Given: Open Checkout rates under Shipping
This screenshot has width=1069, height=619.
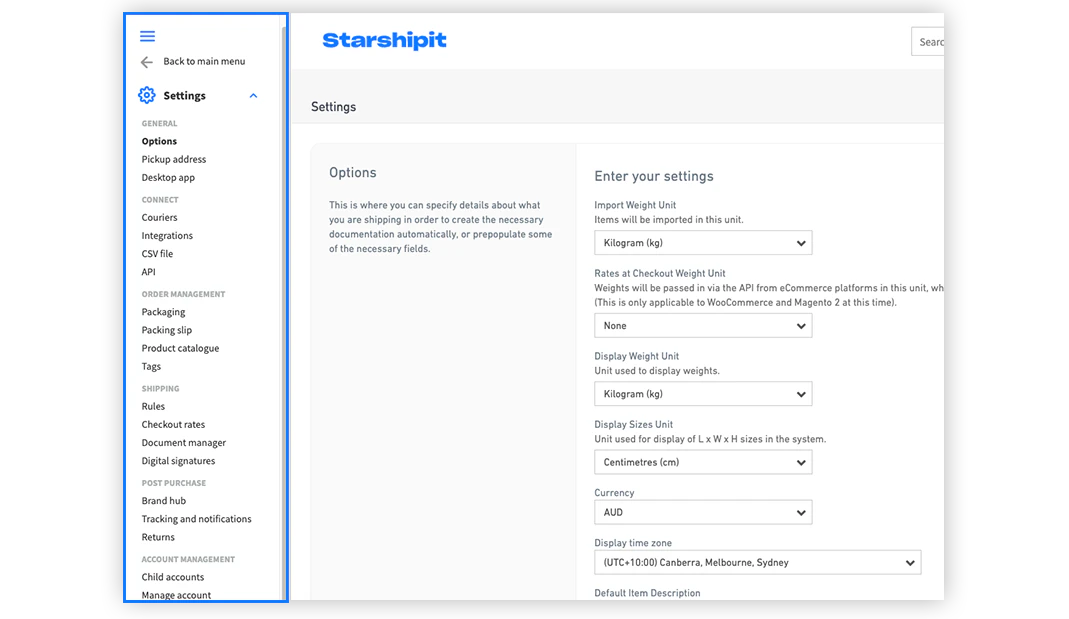Looking at the screenshot, I should coord(173,425).
